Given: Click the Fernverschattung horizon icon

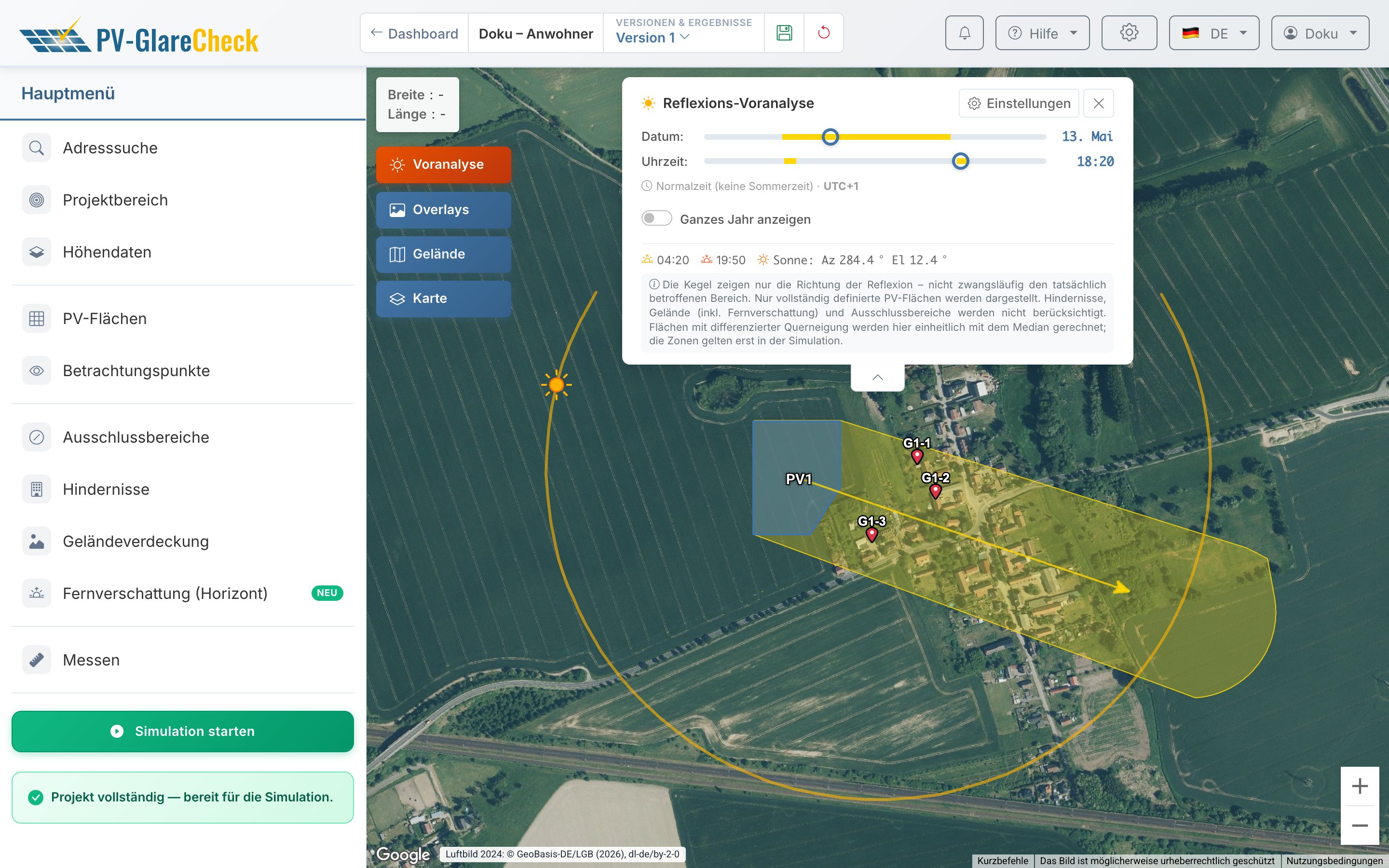Looking at the screenshot, I should [x=37, y=593].
